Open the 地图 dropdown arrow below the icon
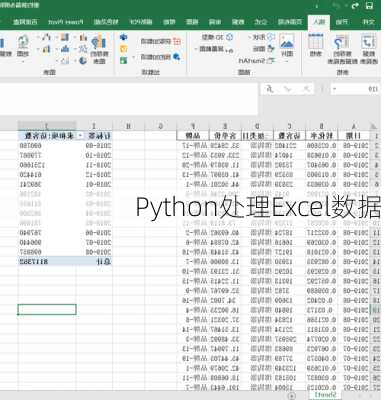381x400 pixels. 23,61
